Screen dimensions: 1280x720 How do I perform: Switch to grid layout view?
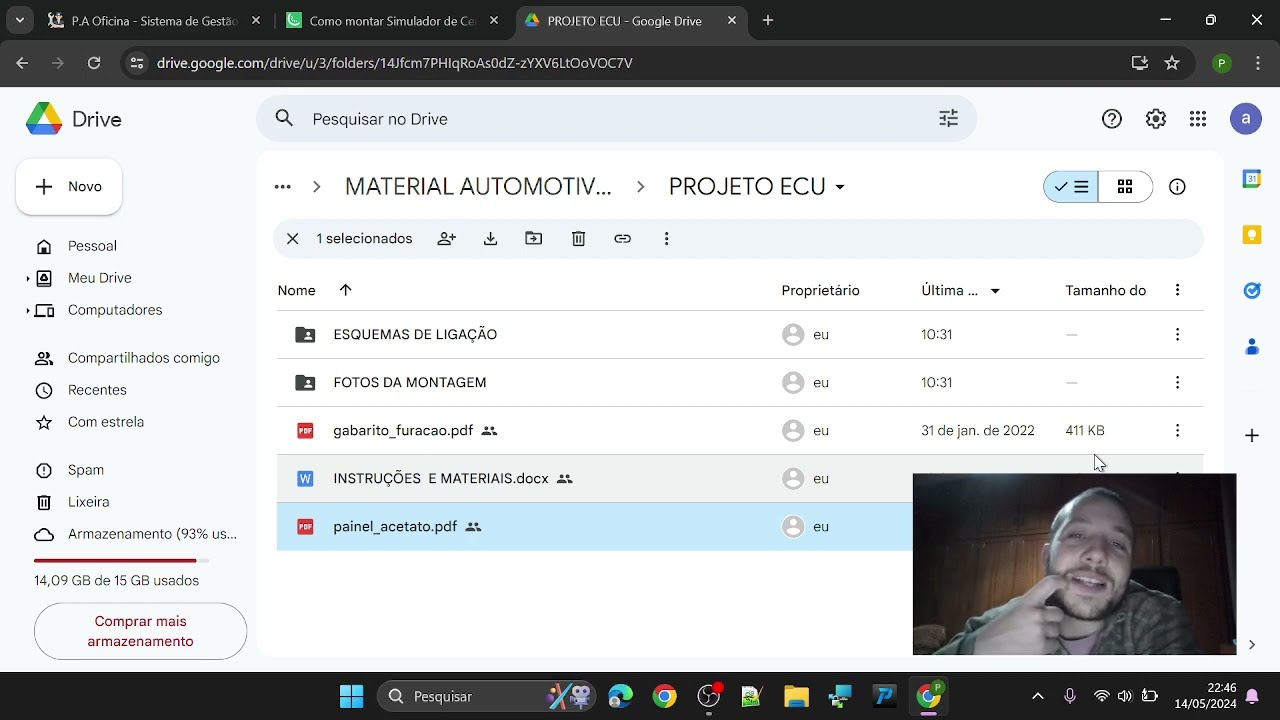[1125, 187]
